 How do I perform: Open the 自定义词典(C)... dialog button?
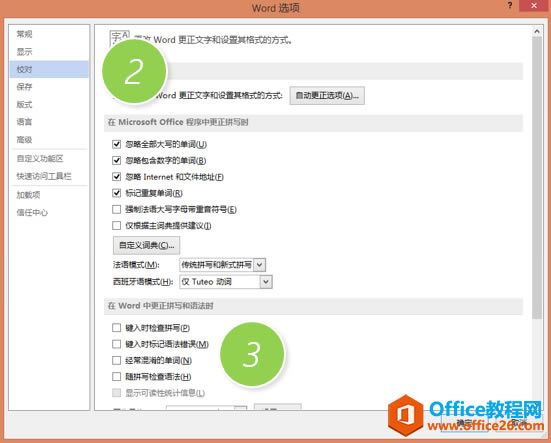coord(147,245)
